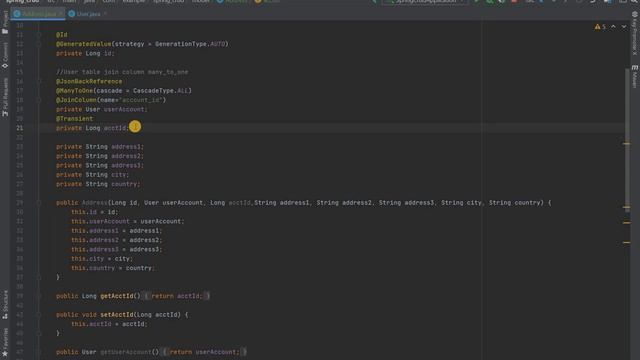Open the Structure tool window
Image resolution: width=640 pixels, height=360 pixels.
pos(5,304)
